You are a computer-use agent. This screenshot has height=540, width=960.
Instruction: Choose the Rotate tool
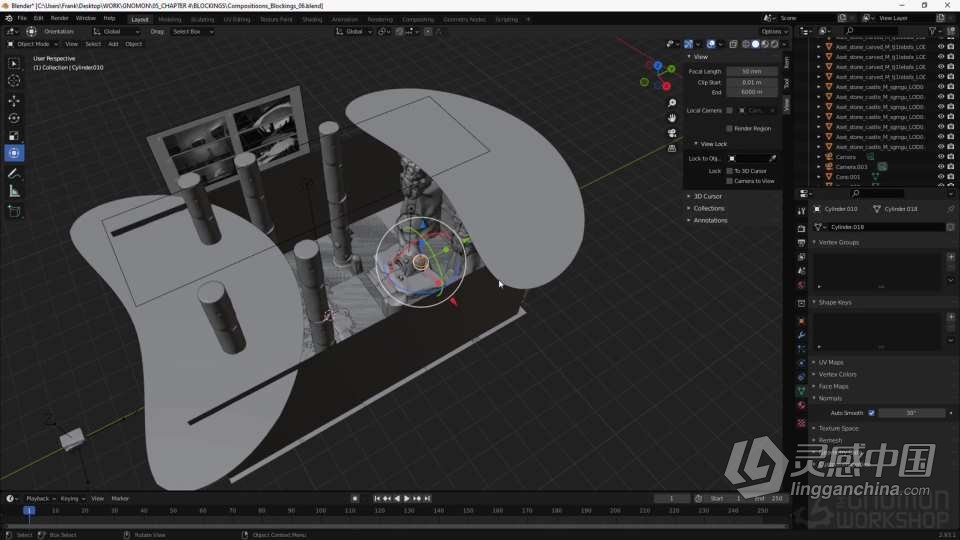[14, 118]
